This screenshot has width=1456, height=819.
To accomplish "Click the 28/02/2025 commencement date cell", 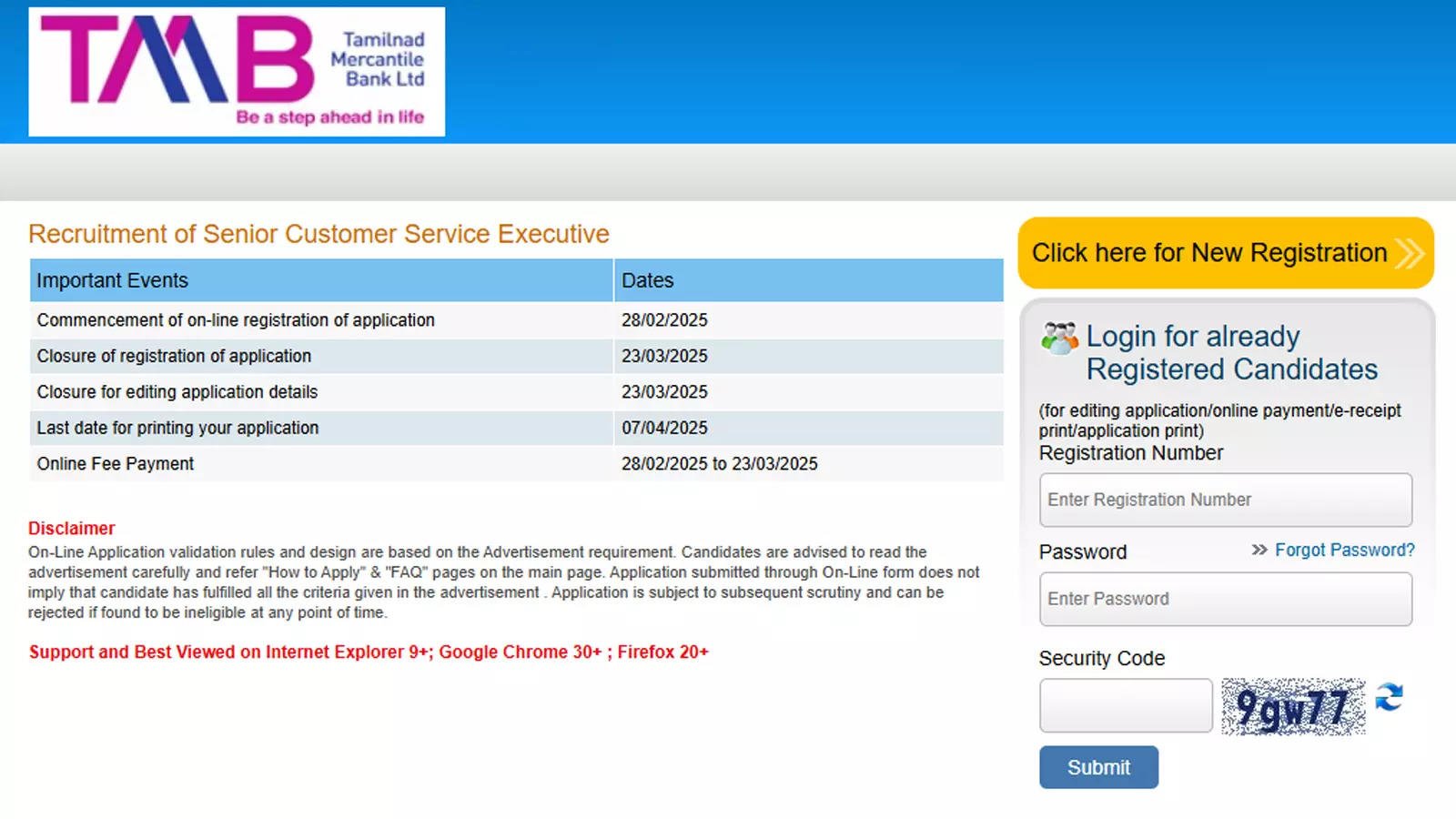I will click(x=809, y=320).
